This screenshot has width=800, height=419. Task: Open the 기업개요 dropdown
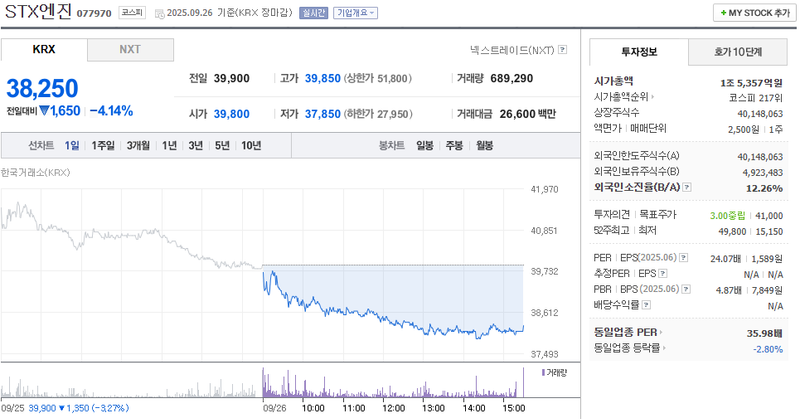(356, 13)
